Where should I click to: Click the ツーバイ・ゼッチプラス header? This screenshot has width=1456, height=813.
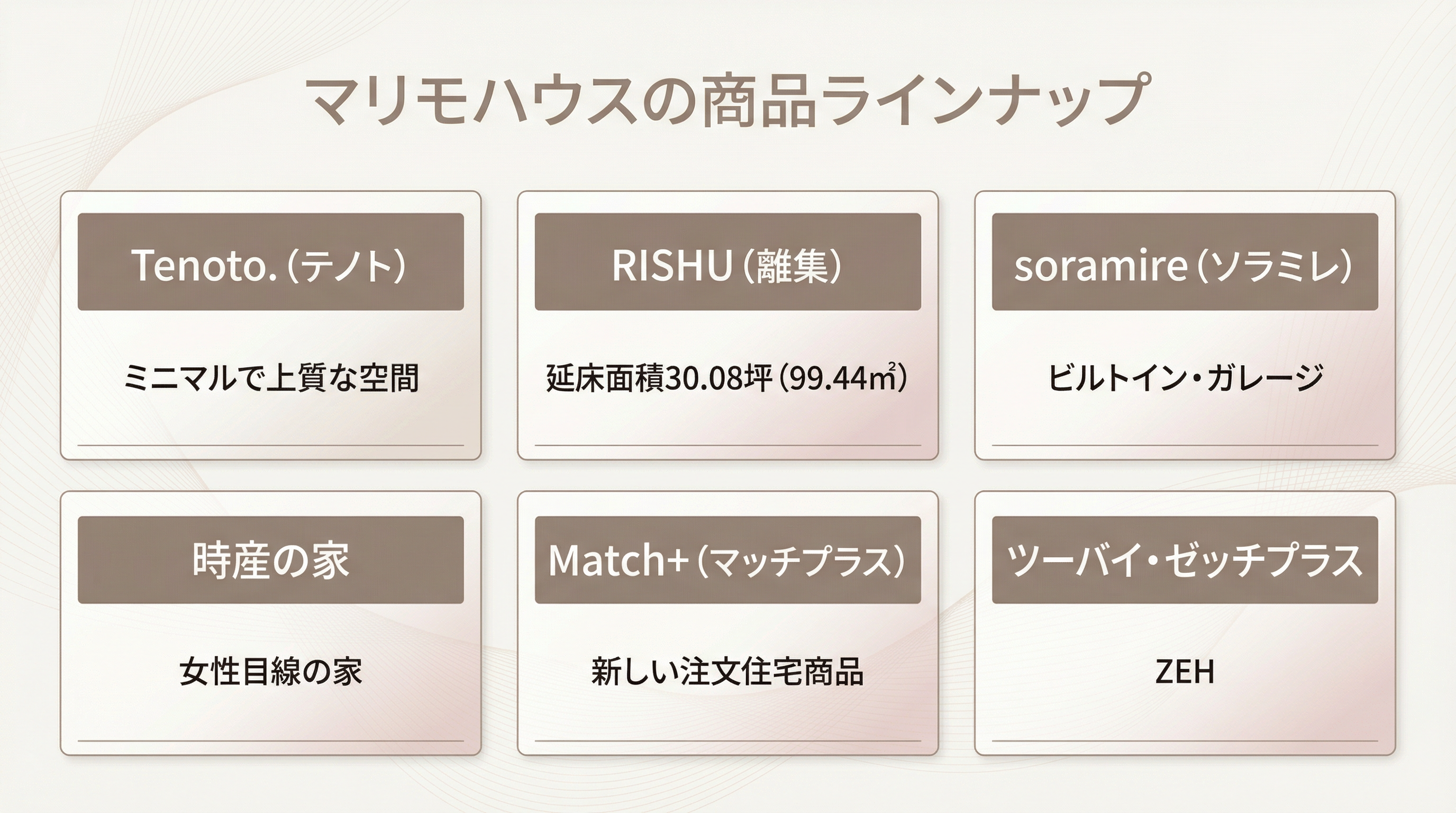point(1184,559)
